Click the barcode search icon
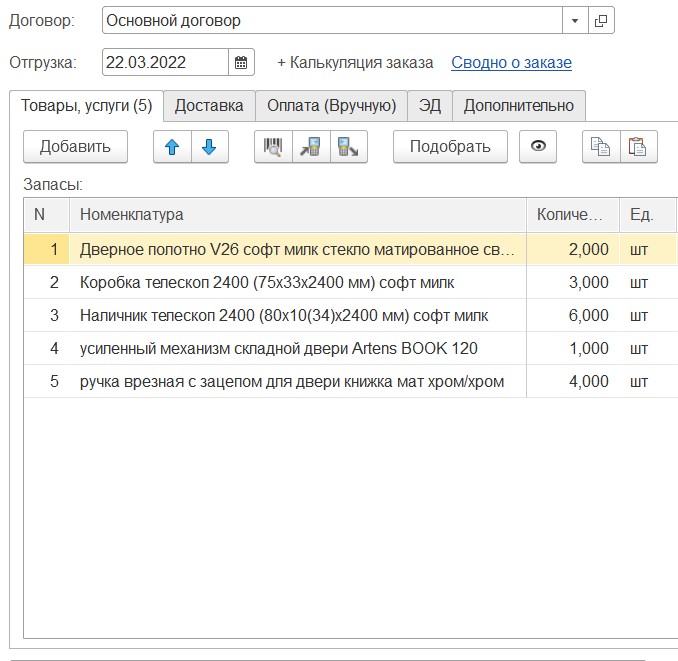678x661 pixels. click(x=273, y=147)
